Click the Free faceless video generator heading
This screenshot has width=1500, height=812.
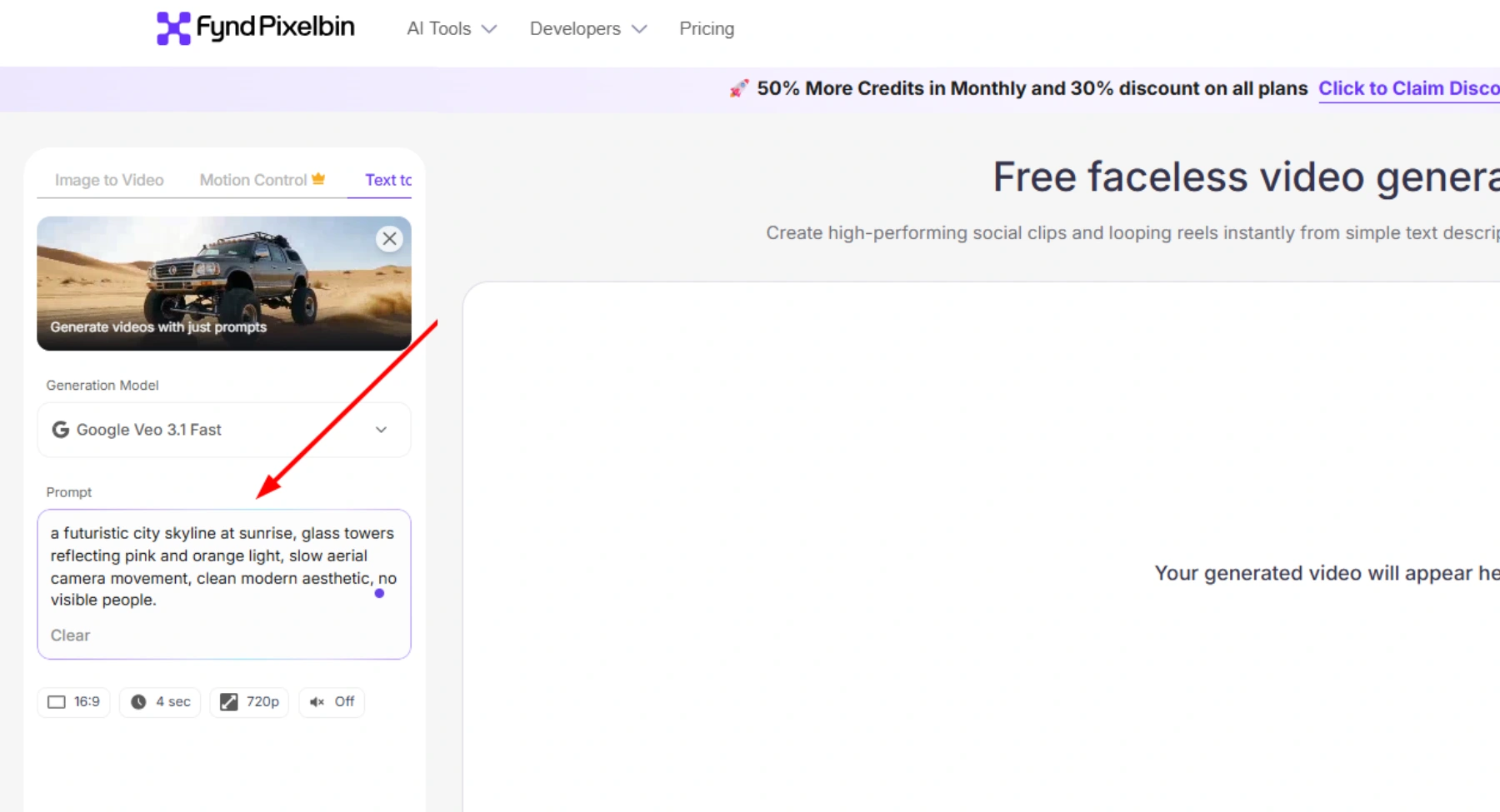pyautogui.click(x=1246, y=177)
